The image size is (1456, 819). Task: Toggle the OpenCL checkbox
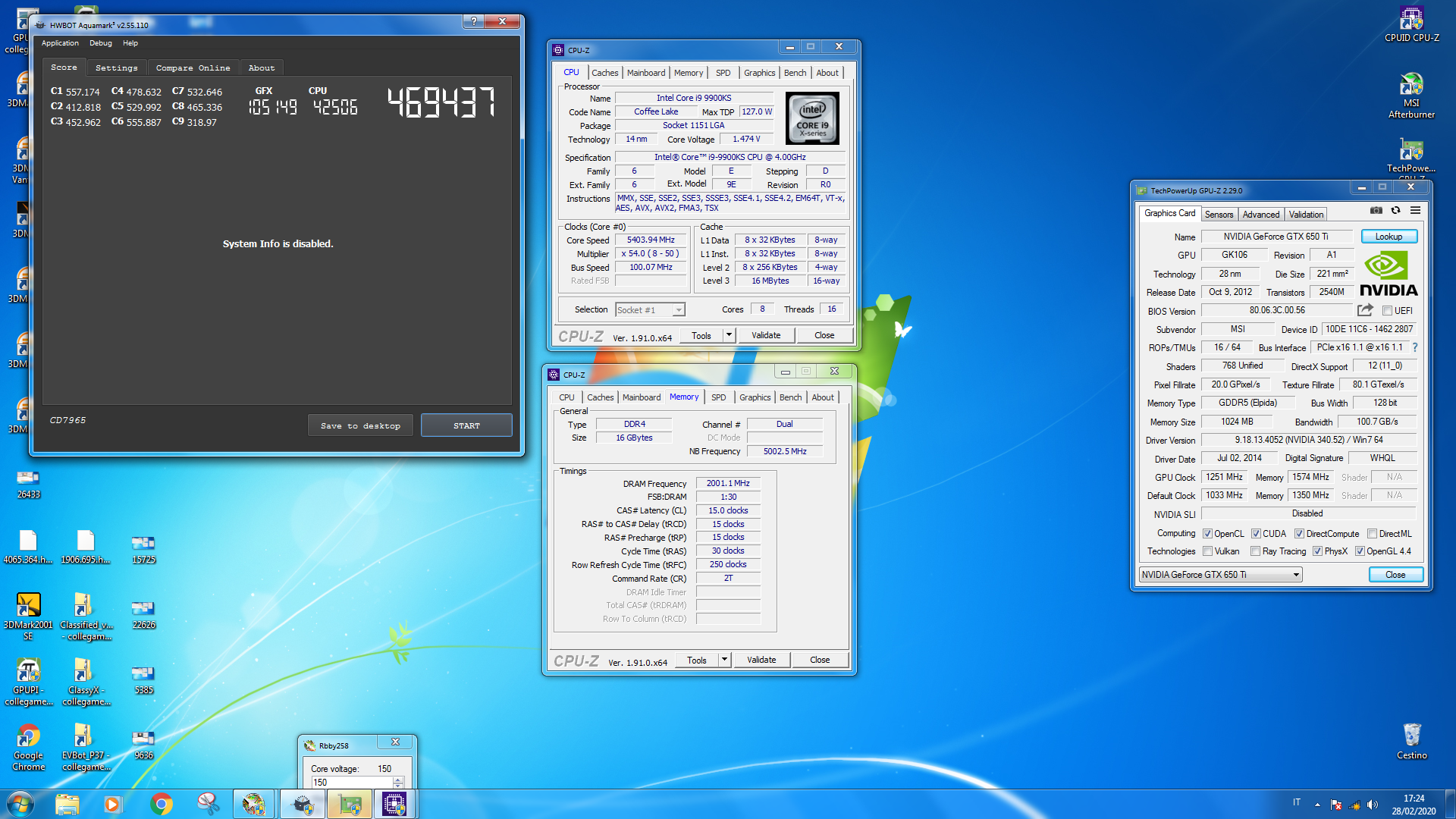1207,534
